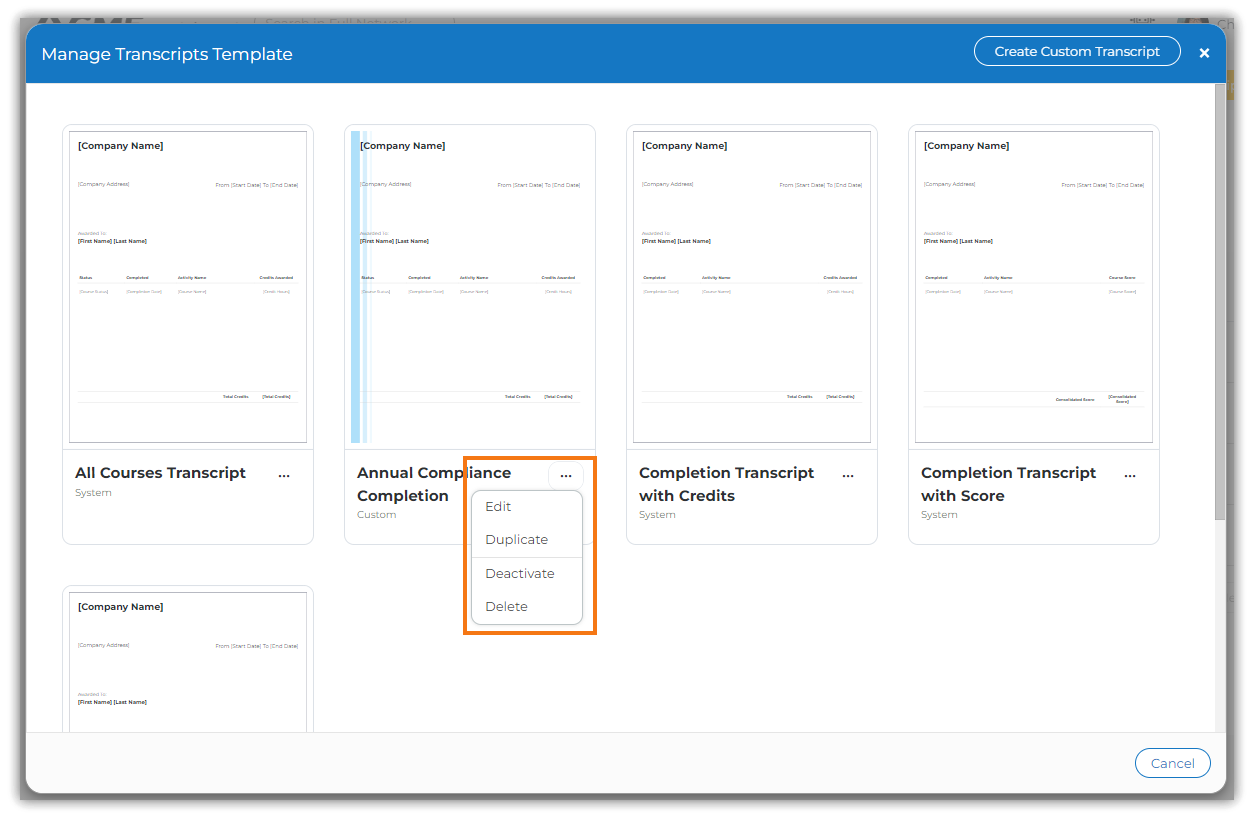Click the All Courses Transcript title

coord(160,473)
